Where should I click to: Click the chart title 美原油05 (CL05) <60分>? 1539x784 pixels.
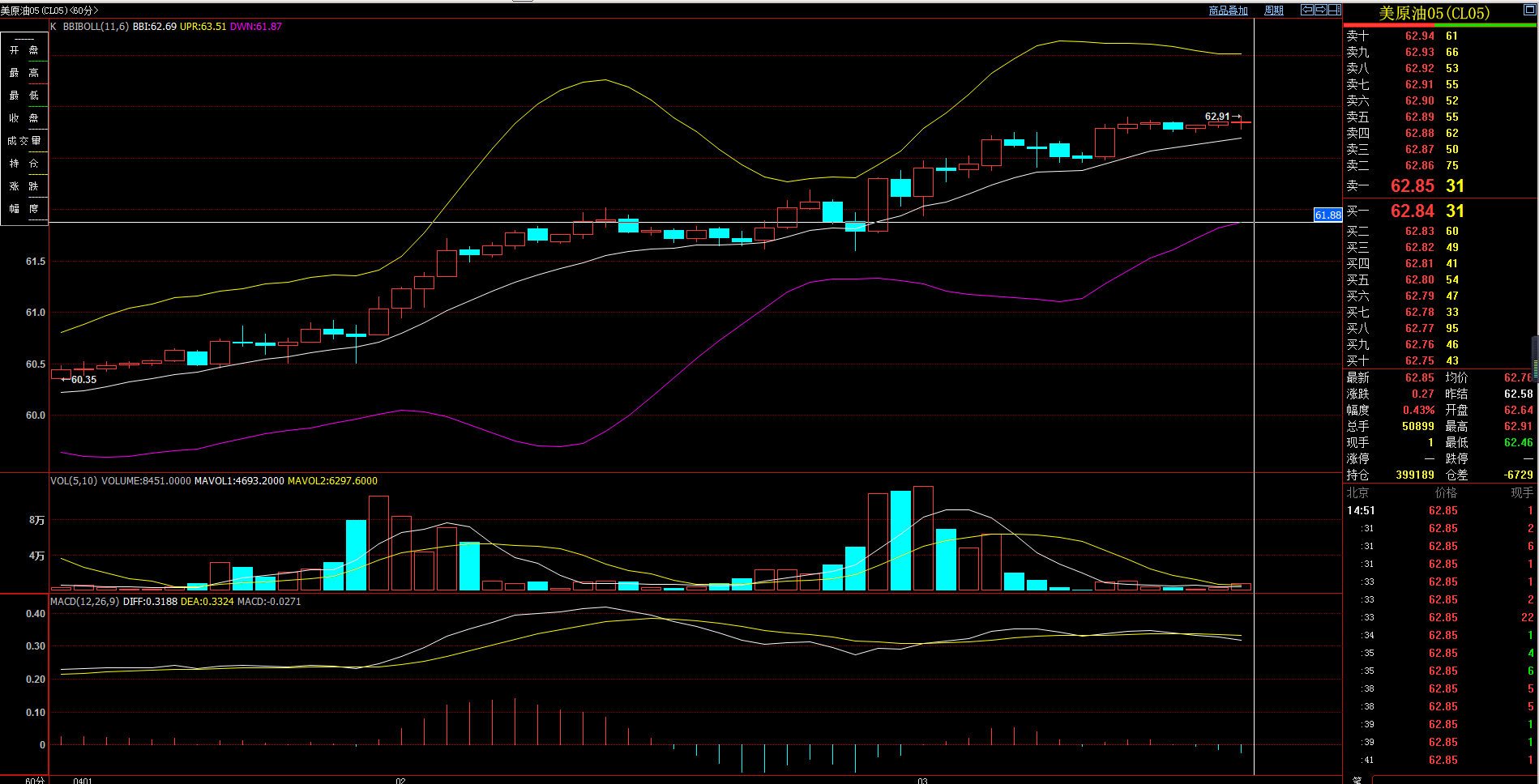click(49, 11)
